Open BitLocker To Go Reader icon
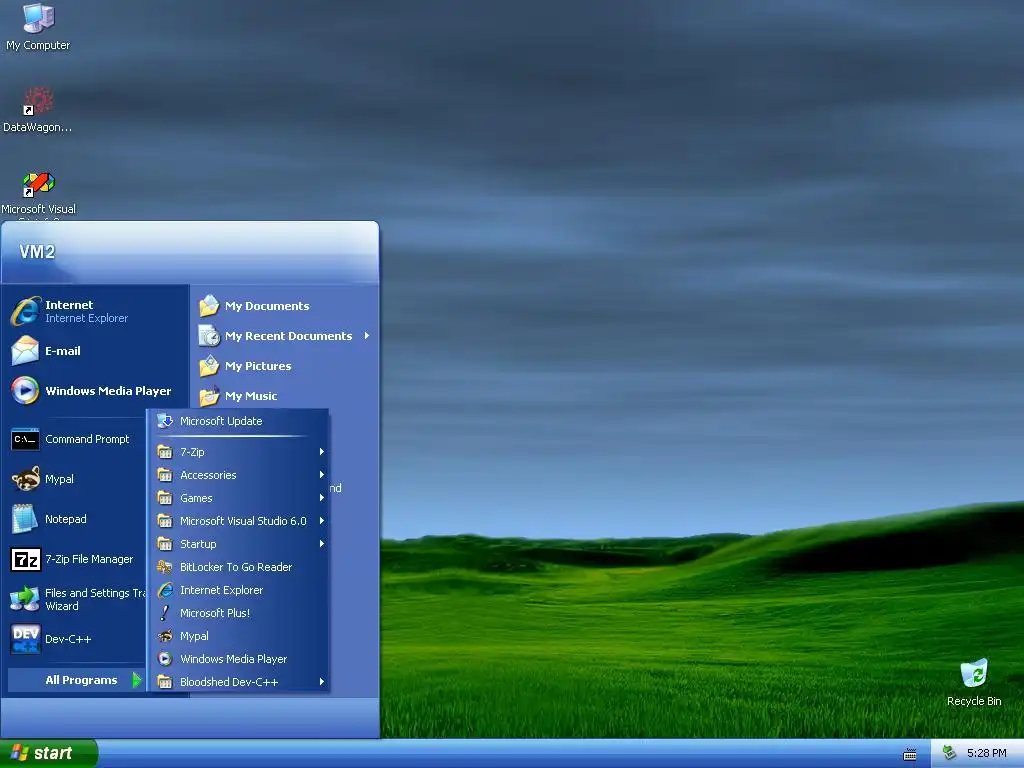 (165, 567)
